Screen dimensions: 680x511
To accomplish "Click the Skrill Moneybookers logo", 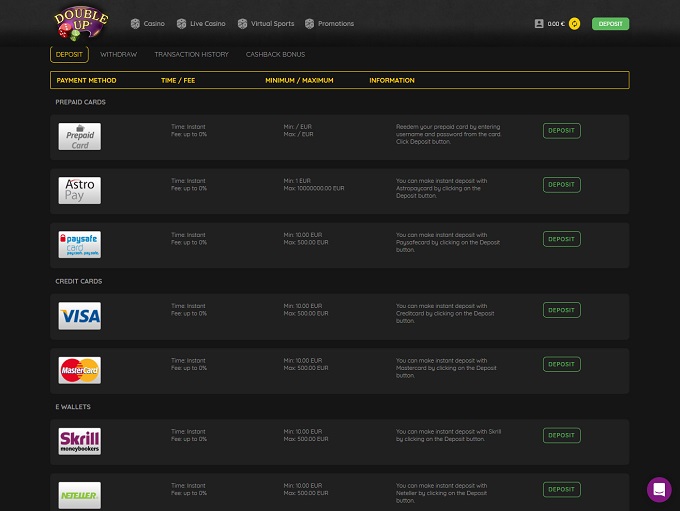I will pyautogui.click(x=80, y=441).
